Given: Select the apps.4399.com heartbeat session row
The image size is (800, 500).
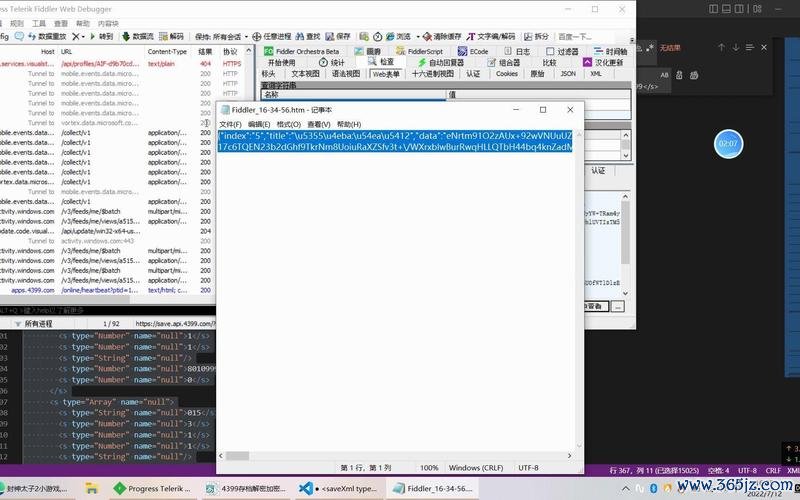Looking at the screenshot, I should tap(107, 290).
